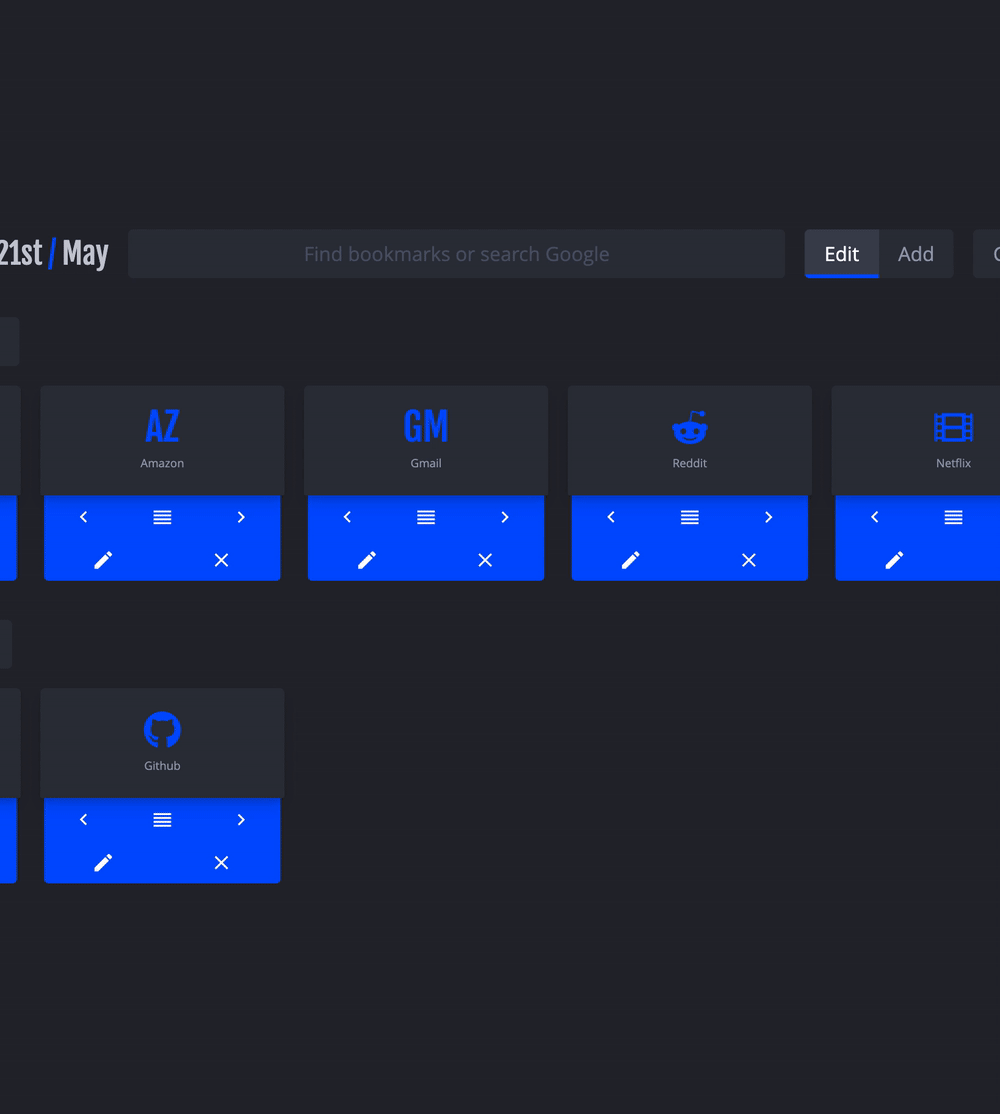Edit the Github bookmark with the pencil
This screenshot has width=1000, height=1114.
tap(103, 862)
